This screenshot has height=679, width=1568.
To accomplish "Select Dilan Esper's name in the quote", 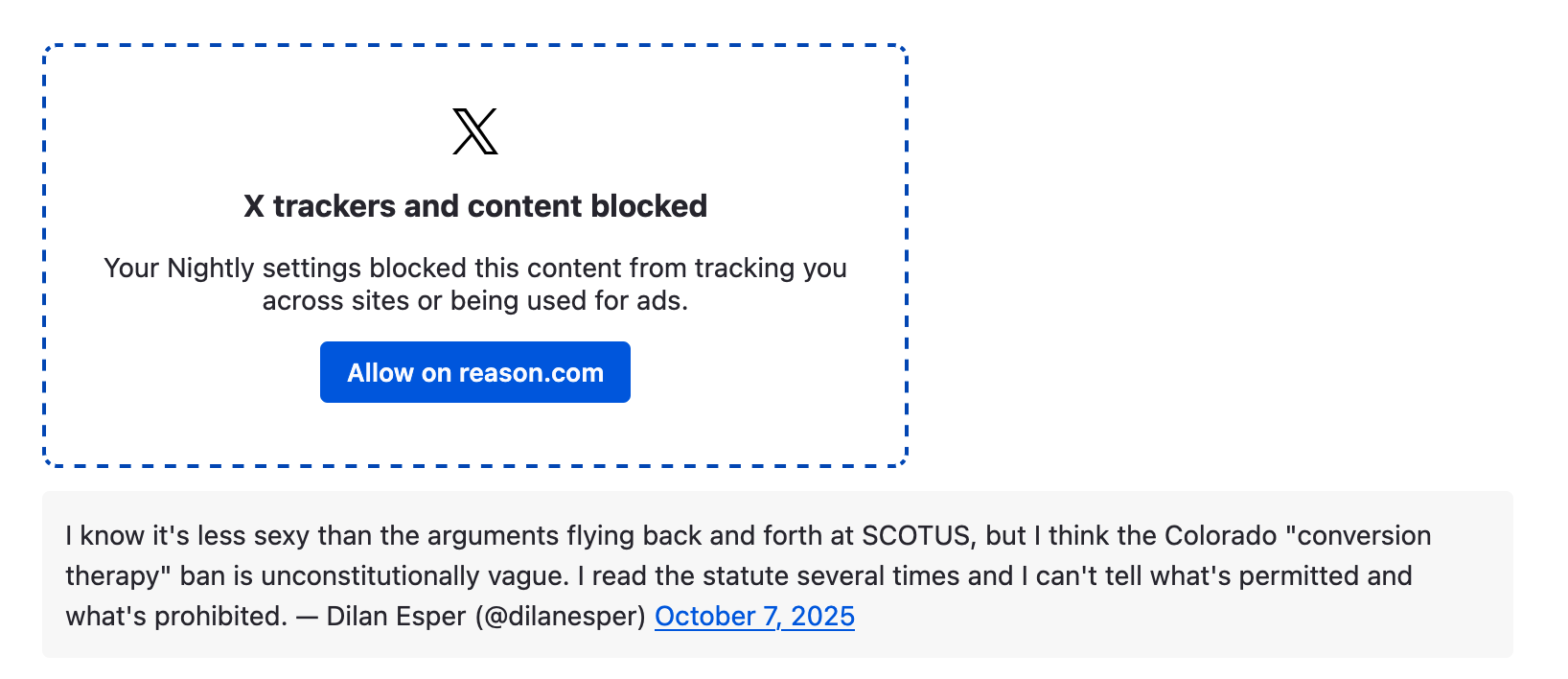I will click(393, 616).
